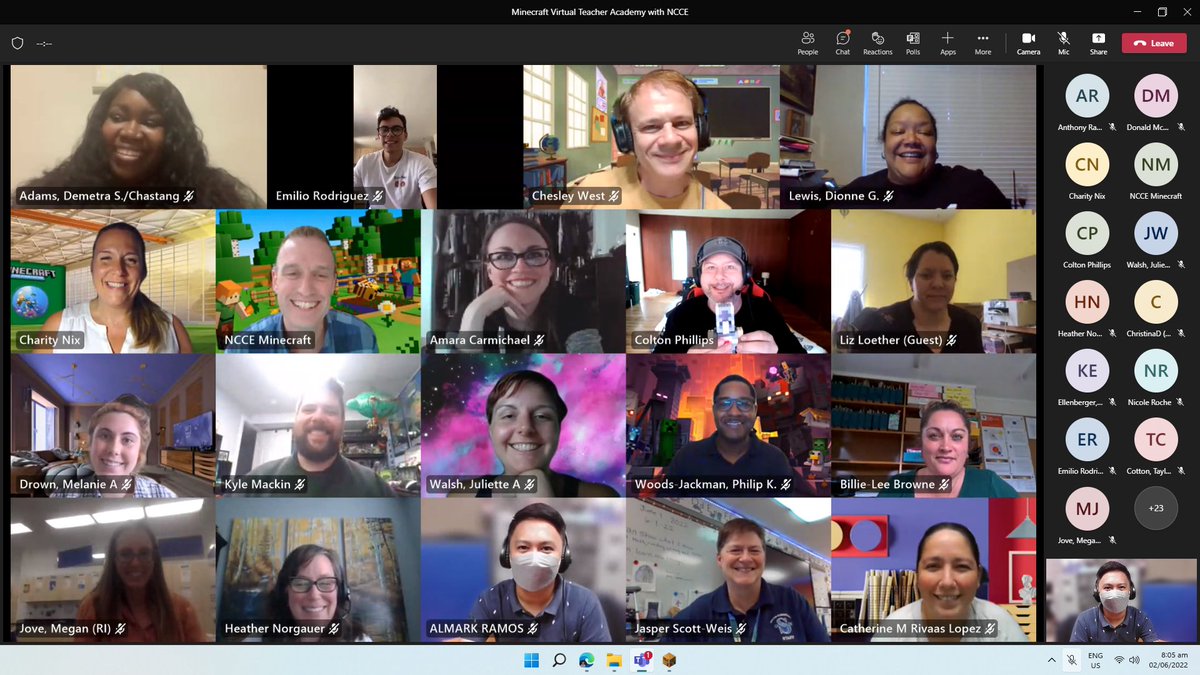
Task: Open the Polls app
Action: (913, 43)
